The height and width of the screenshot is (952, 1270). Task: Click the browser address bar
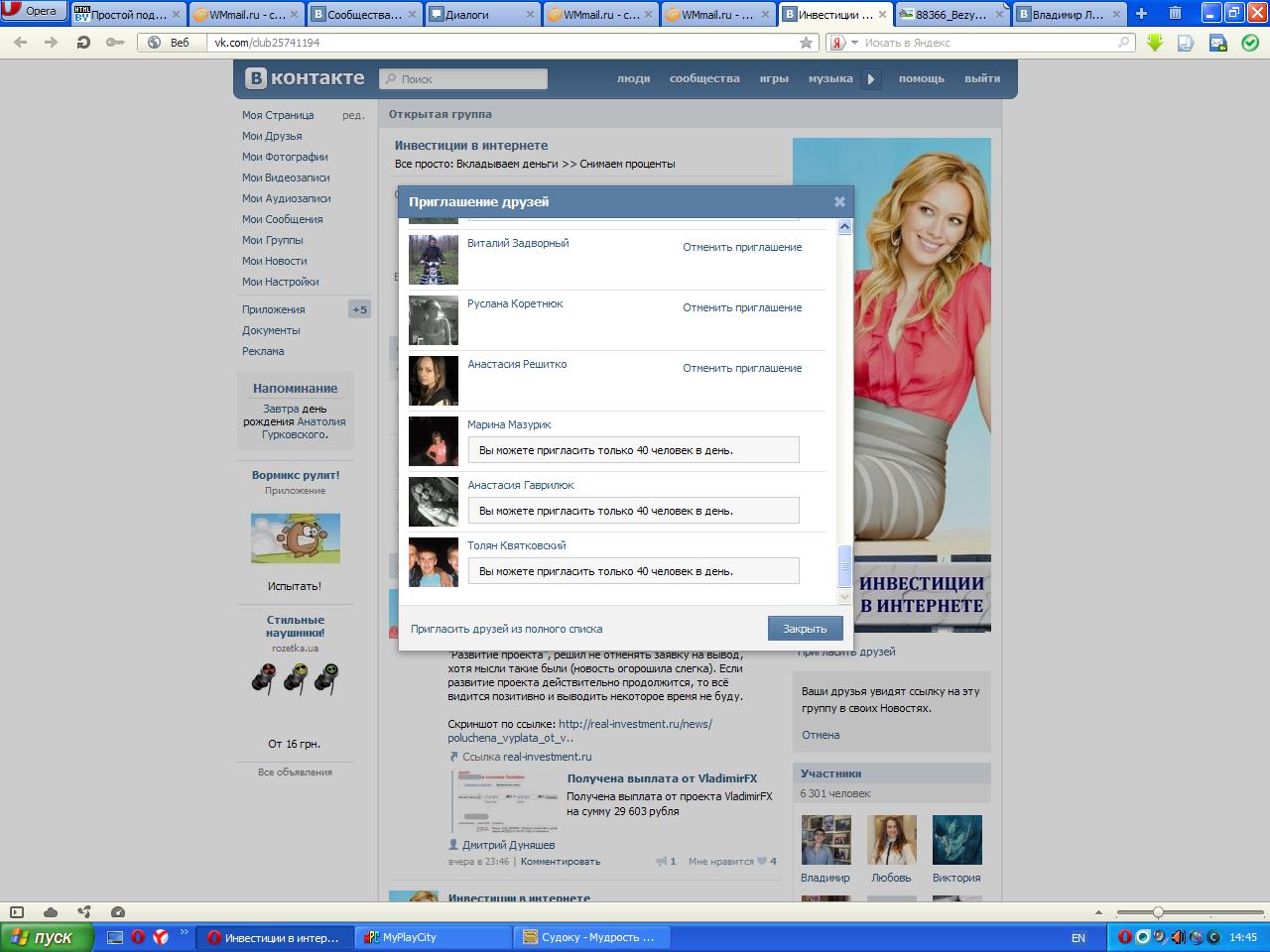tap(506, 43)
